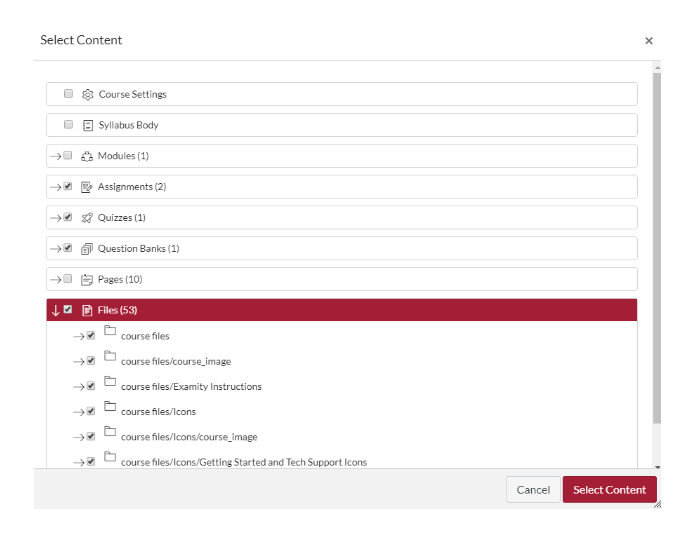The width and height of the screenshot is (700, 548).
Task: Click the Modules icon
Action: pyautogui.click(x=87, y=156)
